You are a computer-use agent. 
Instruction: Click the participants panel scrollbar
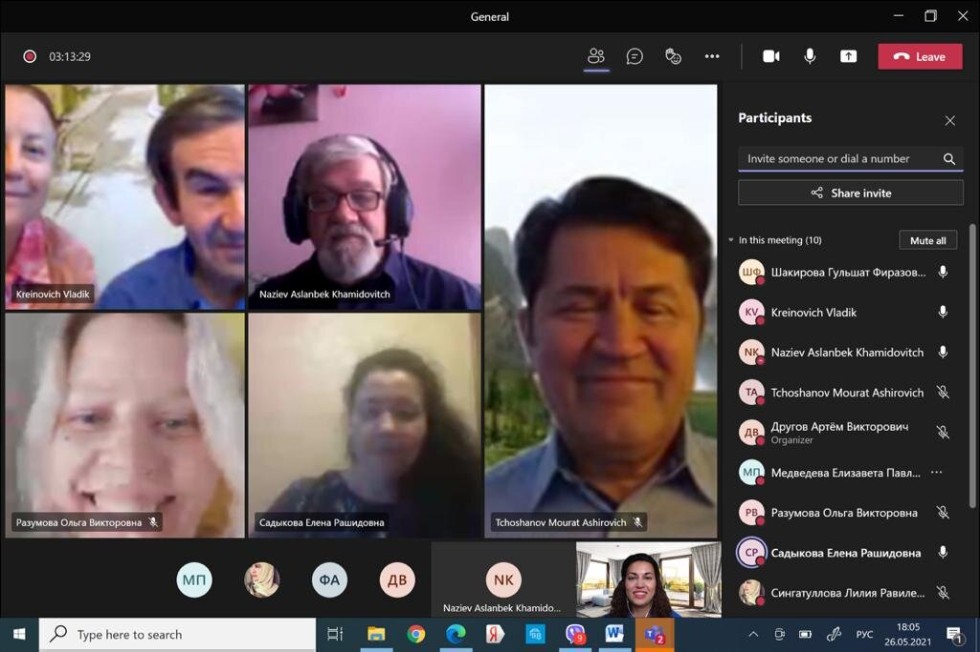972,300
